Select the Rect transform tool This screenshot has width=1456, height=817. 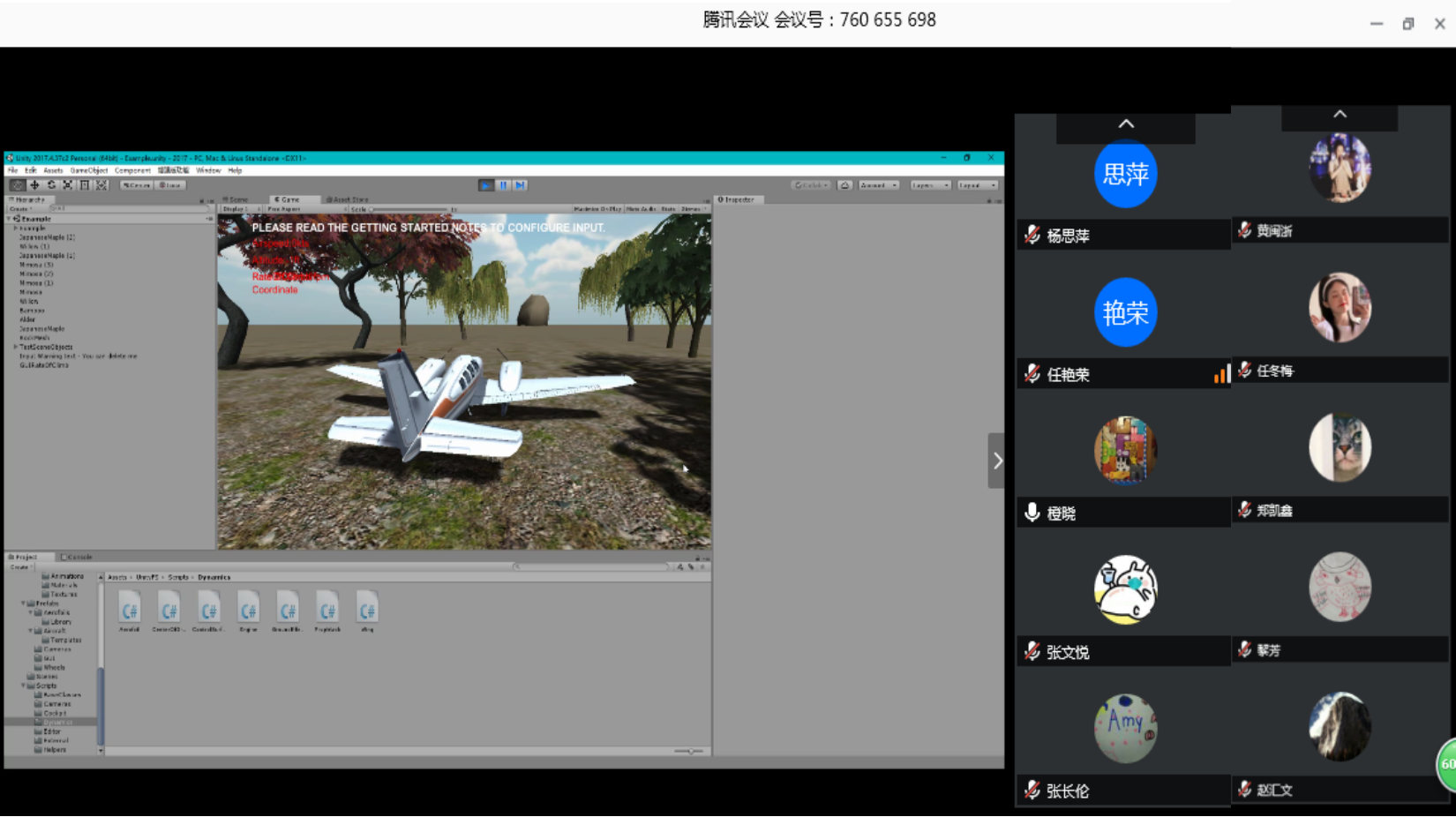(x=85, y=185)
